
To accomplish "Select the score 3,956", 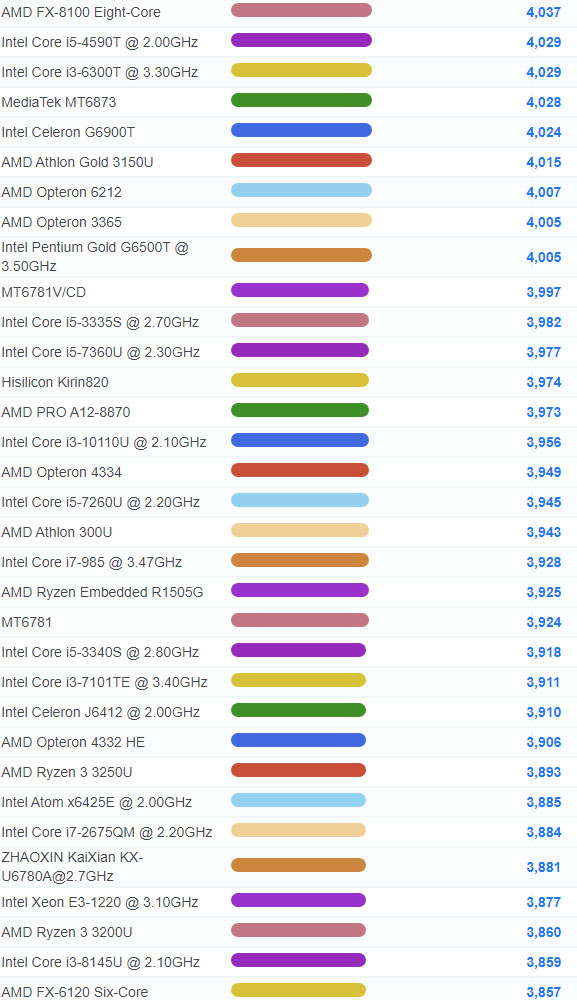I will [543, 442].
